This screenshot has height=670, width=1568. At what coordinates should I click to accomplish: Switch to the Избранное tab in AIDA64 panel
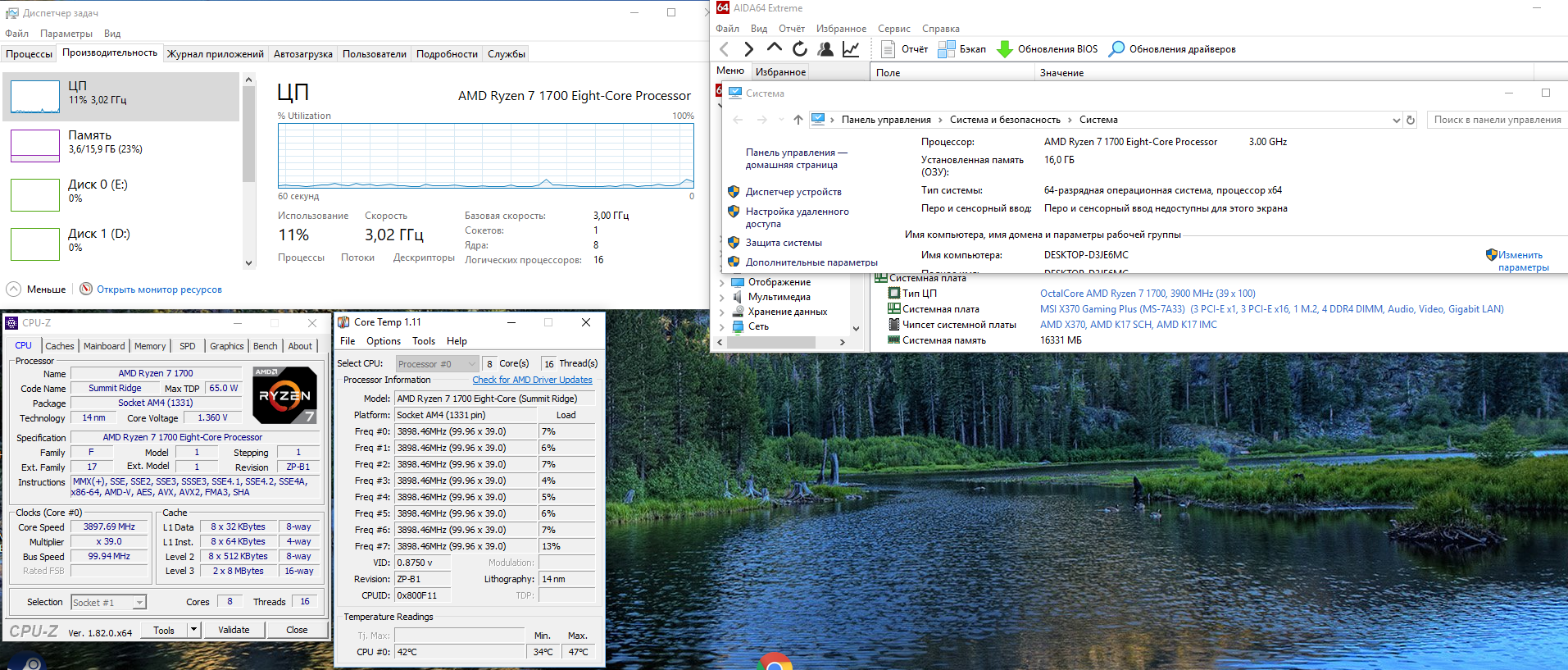[x=780, y=72]
